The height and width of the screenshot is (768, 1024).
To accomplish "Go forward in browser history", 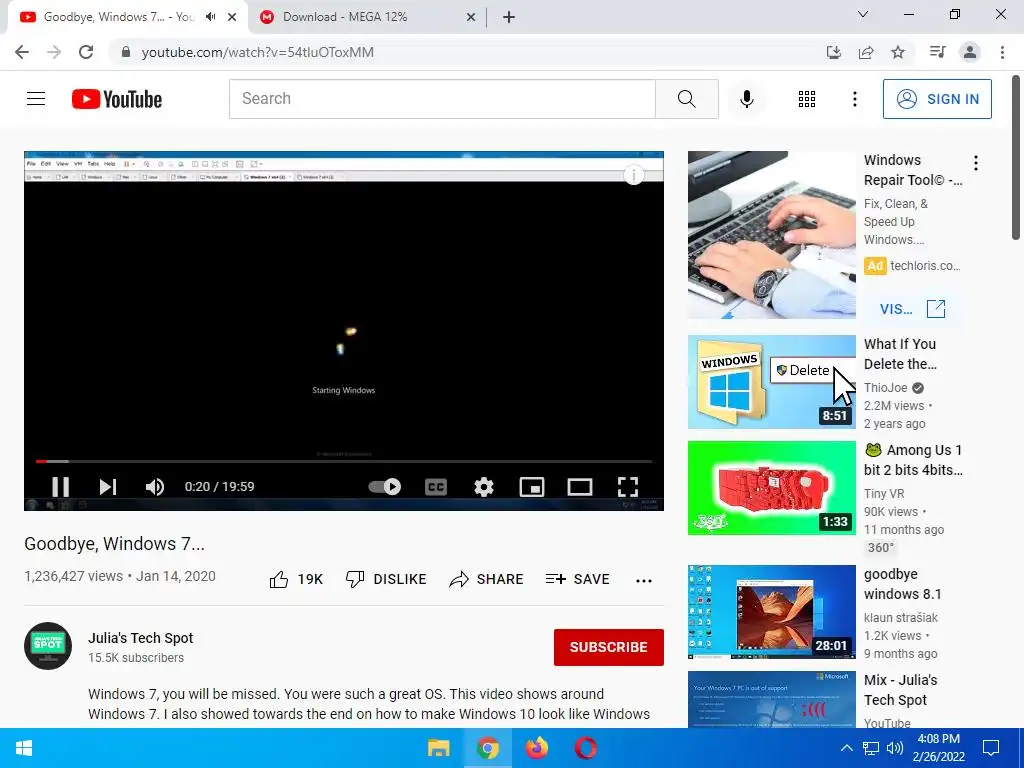I will point(54,52).
